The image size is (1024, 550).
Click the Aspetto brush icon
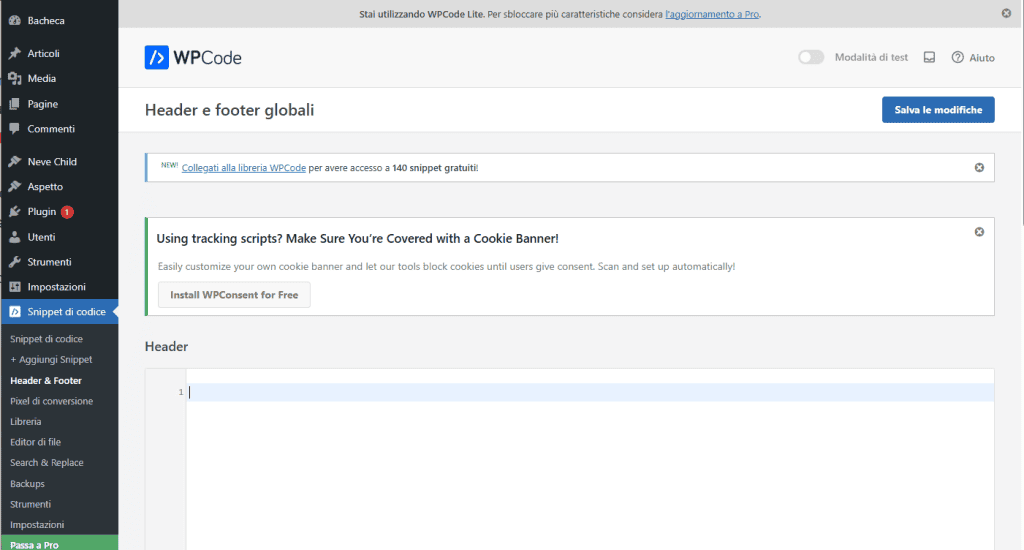14,187
